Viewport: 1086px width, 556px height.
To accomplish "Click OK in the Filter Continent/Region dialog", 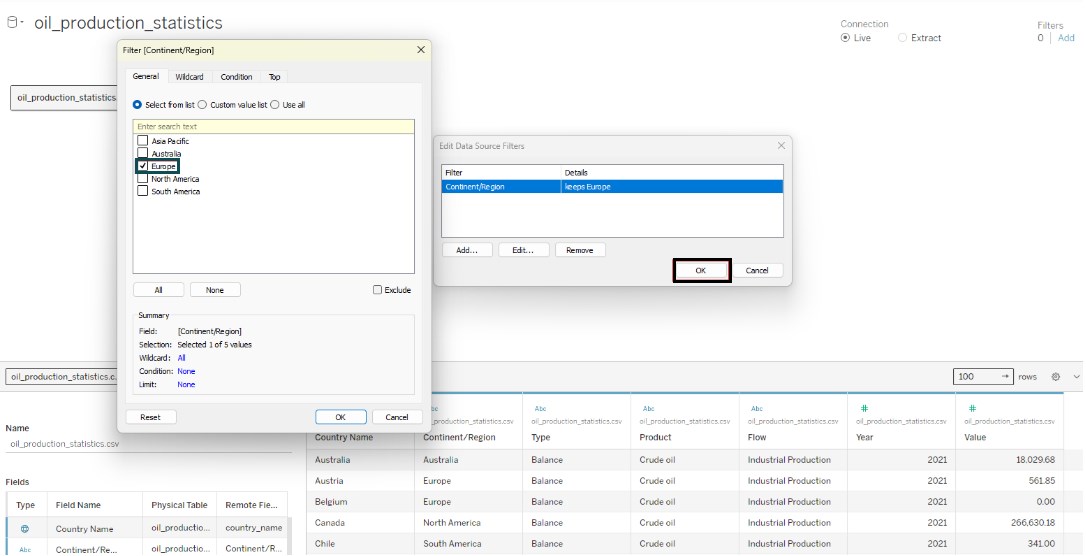I will tap(340, 417).
